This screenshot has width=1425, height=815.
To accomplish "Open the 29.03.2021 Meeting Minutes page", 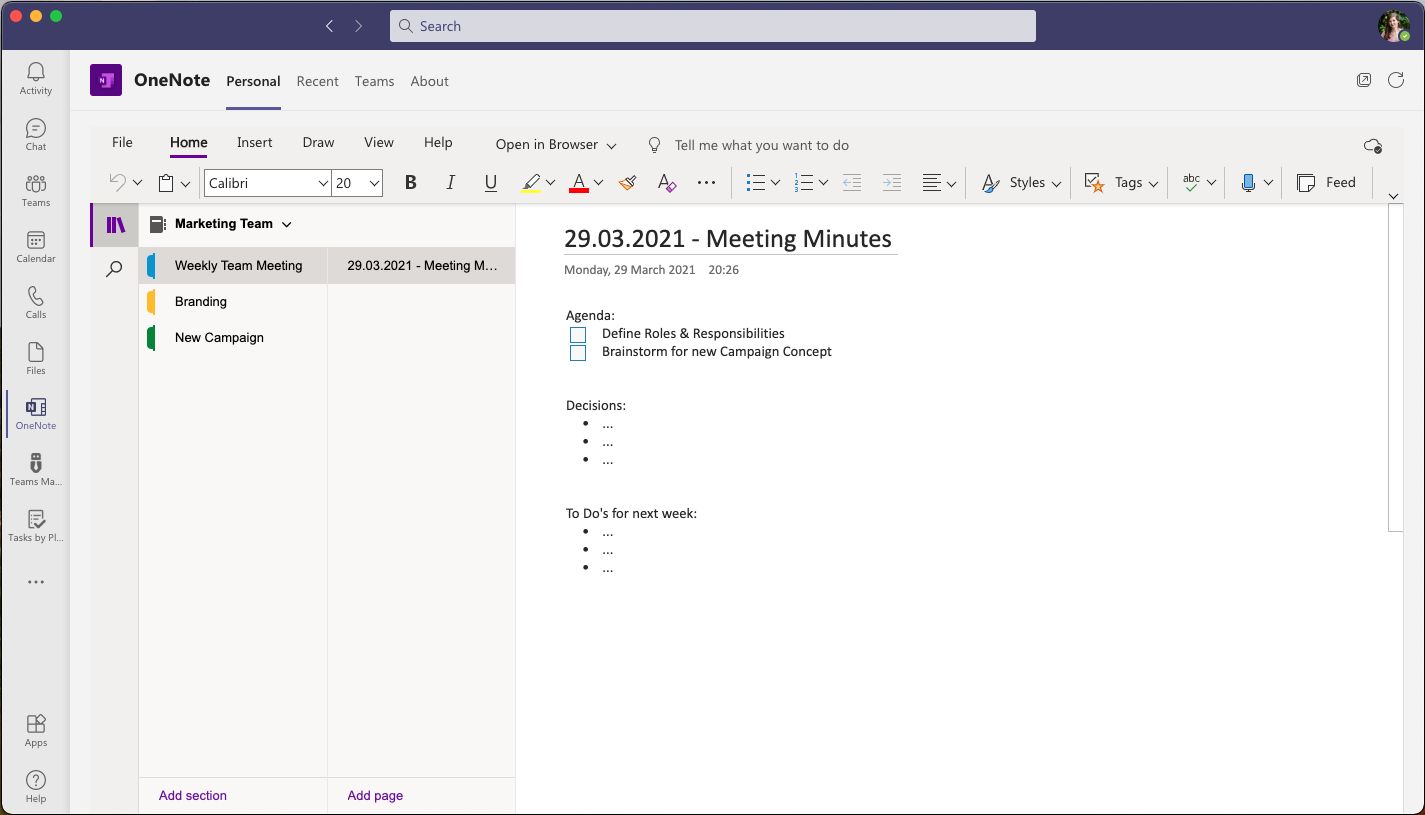I will 422,266.
